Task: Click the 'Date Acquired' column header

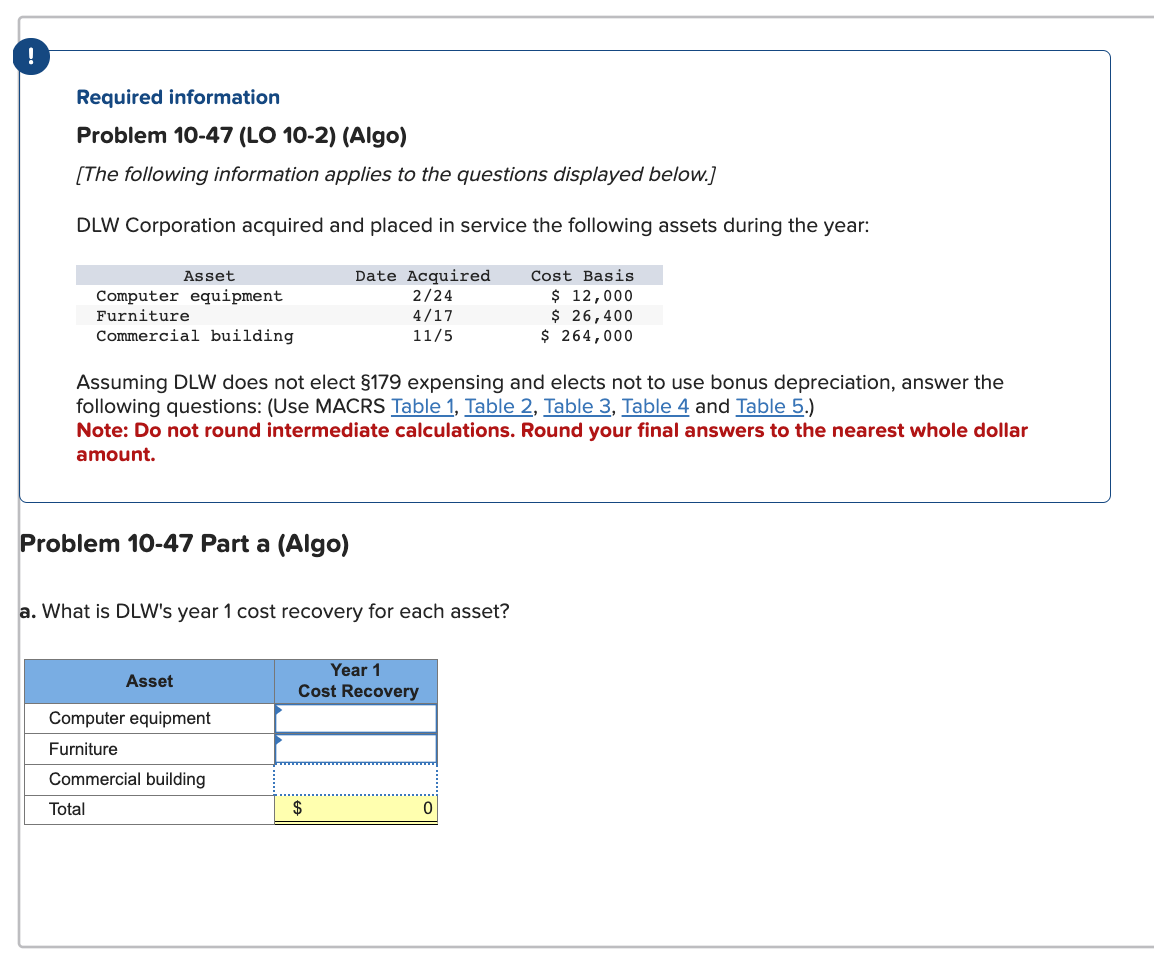Action: click(422, 275)
